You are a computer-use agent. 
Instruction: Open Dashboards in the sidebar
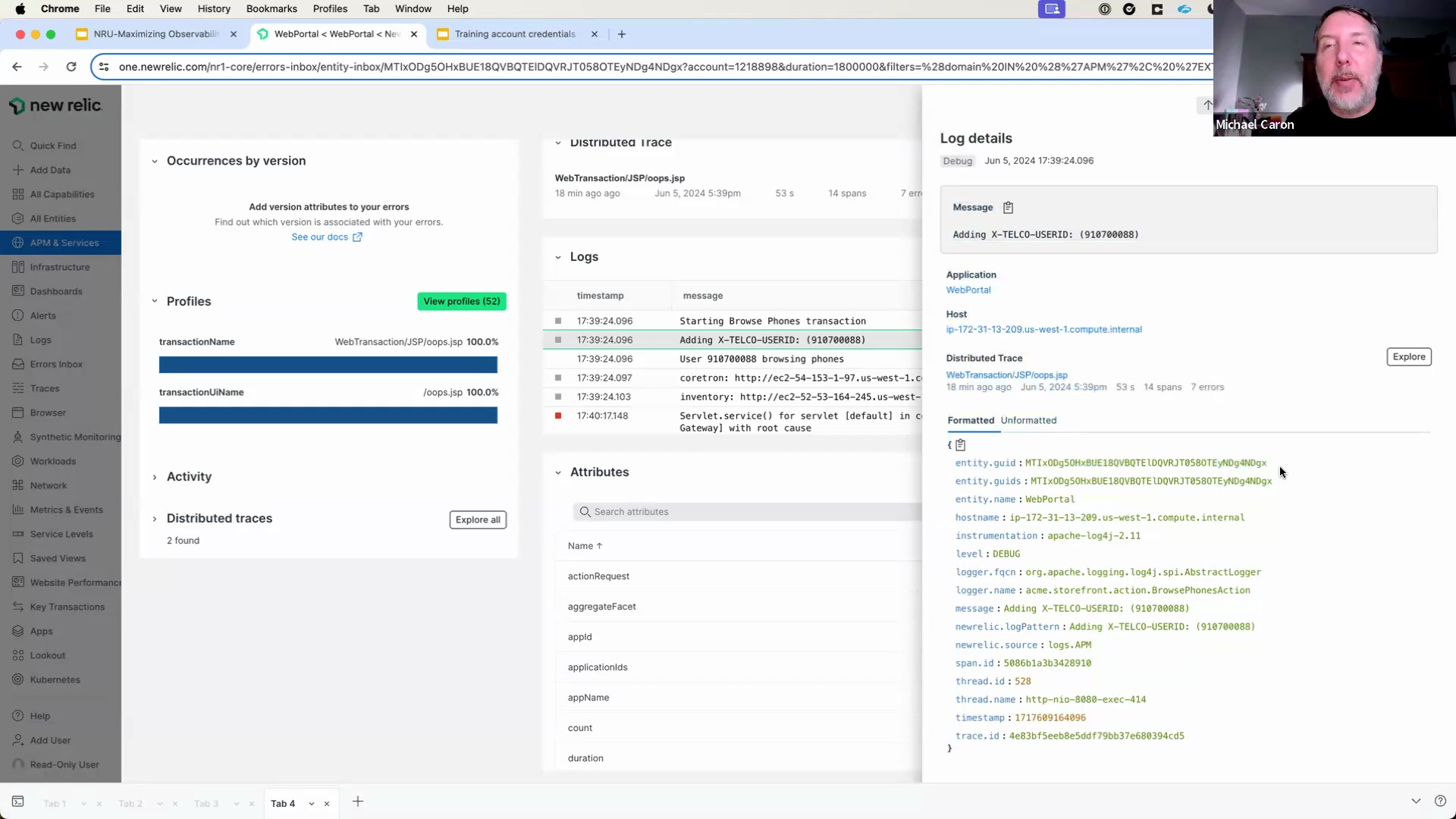(x=56, y=291)
